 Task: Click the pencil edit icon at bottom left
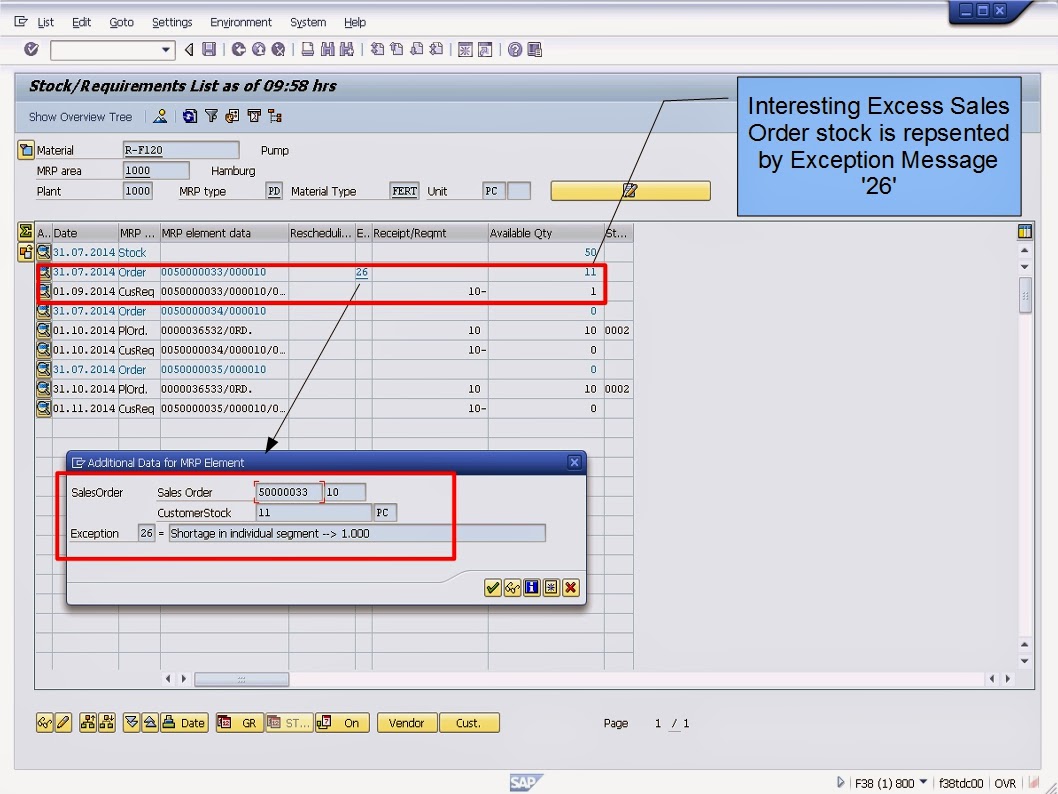[x=62, y=722]
